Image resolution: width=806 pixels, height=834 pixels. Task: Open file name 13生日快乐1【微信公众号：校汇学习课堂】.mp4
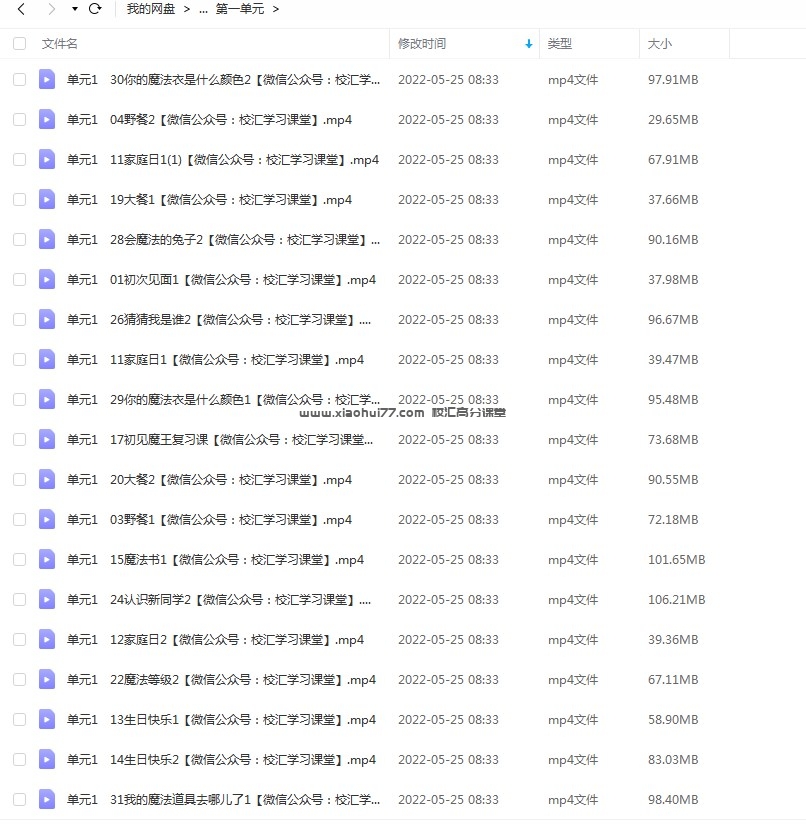(x=221, y=720)
